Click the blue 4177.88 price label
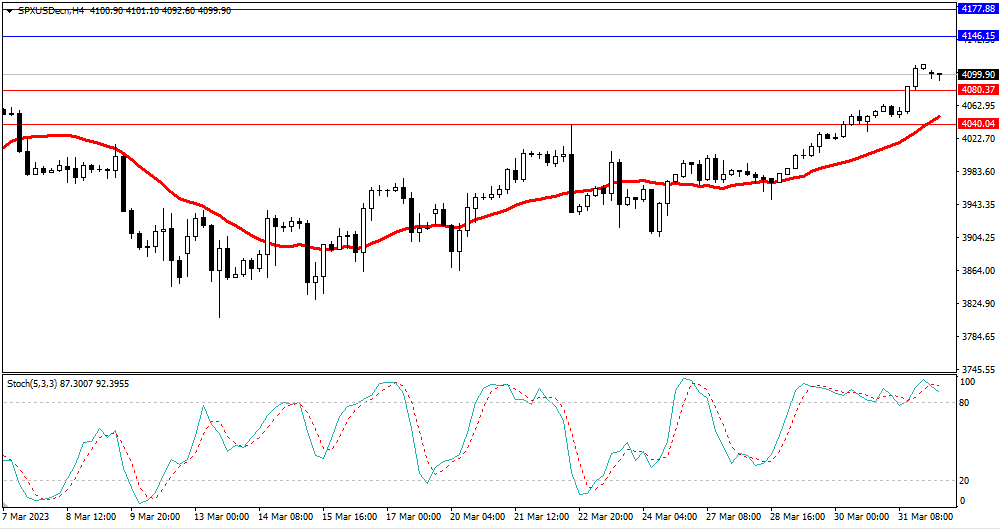This screenshot has height=529, width=1000. pos(978,8)
